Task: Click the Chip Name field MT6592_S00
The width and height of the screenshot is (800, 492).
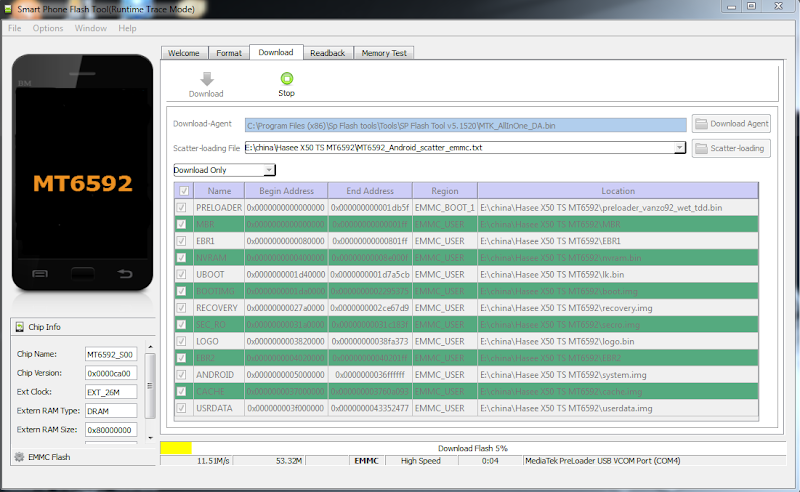Action: pos(111,354)
